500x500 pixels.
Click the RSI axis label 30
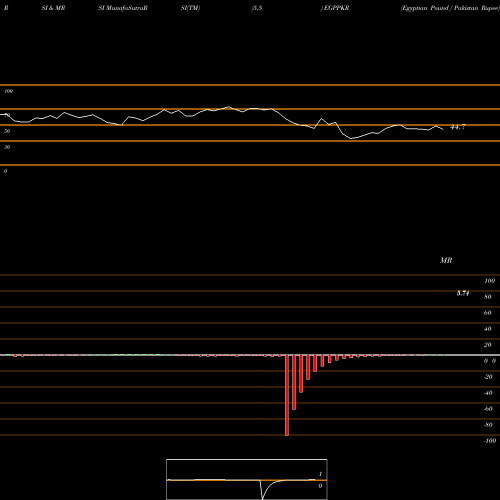tap(7, 147)
